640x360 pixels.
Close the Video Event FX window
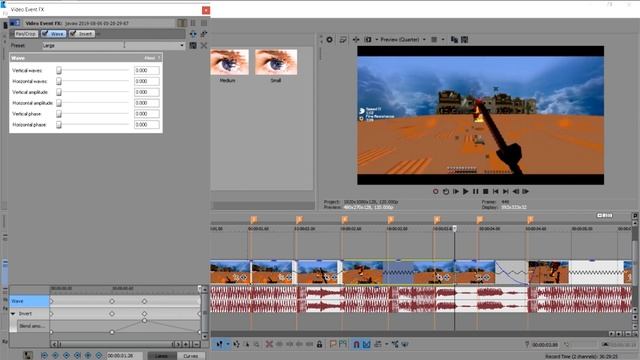(x=206, y=10)
